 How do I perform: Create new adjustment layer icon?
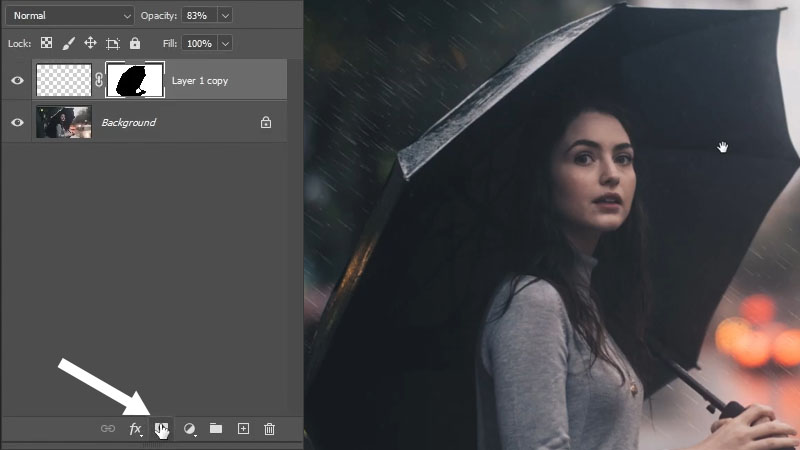pos(189,429)
